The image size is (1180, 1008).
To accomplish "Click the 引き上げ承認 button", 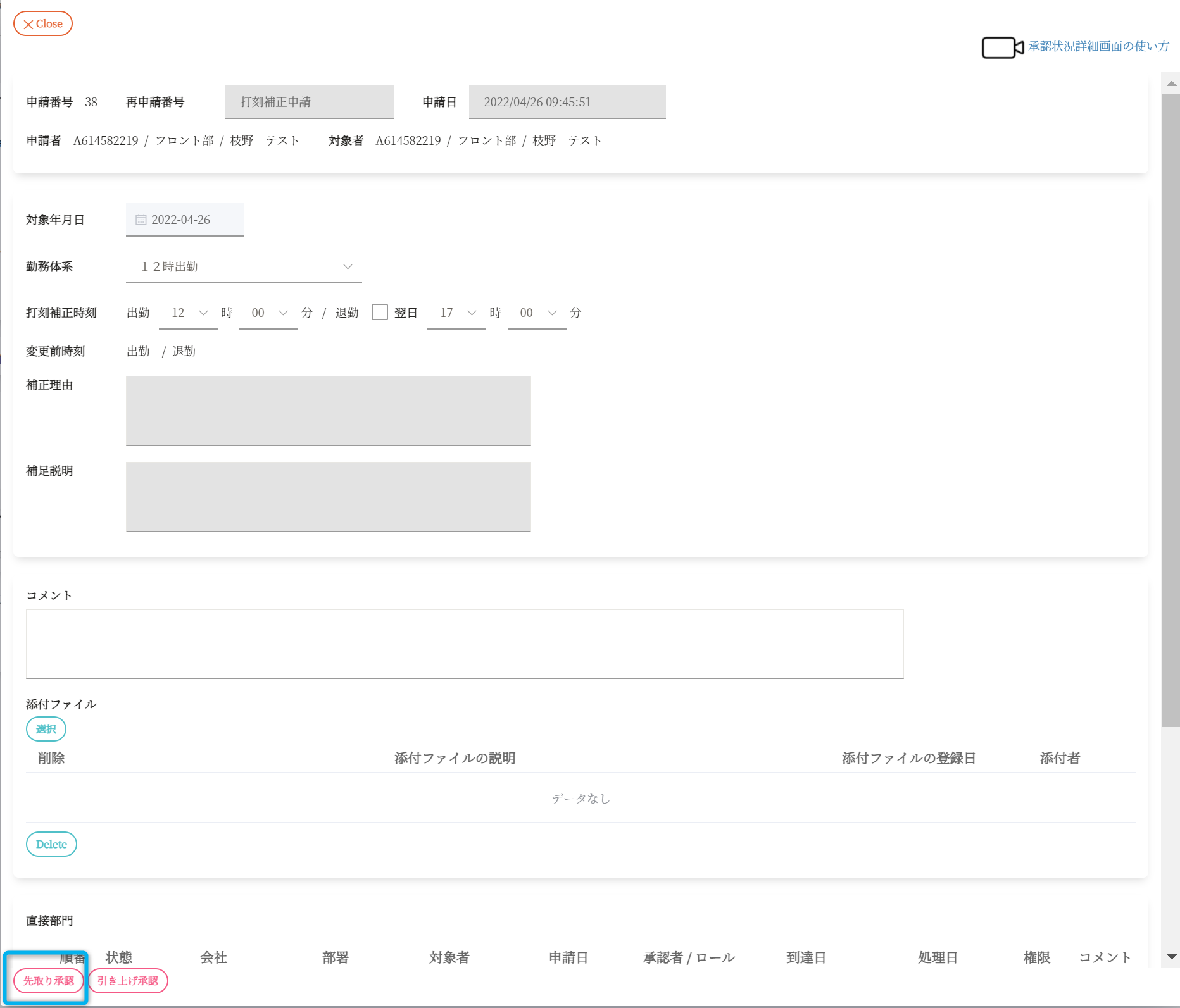I will click(128, 981).
